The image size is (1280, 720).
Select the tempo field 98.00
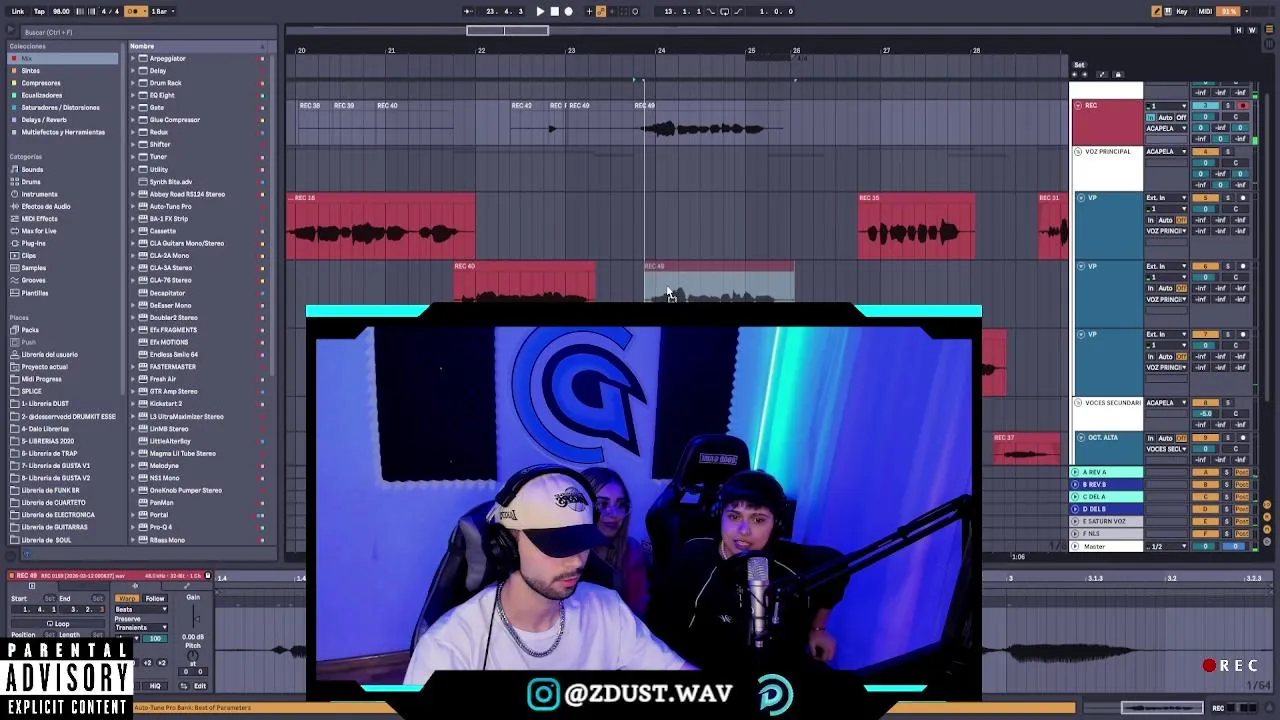tap(61, 11)
